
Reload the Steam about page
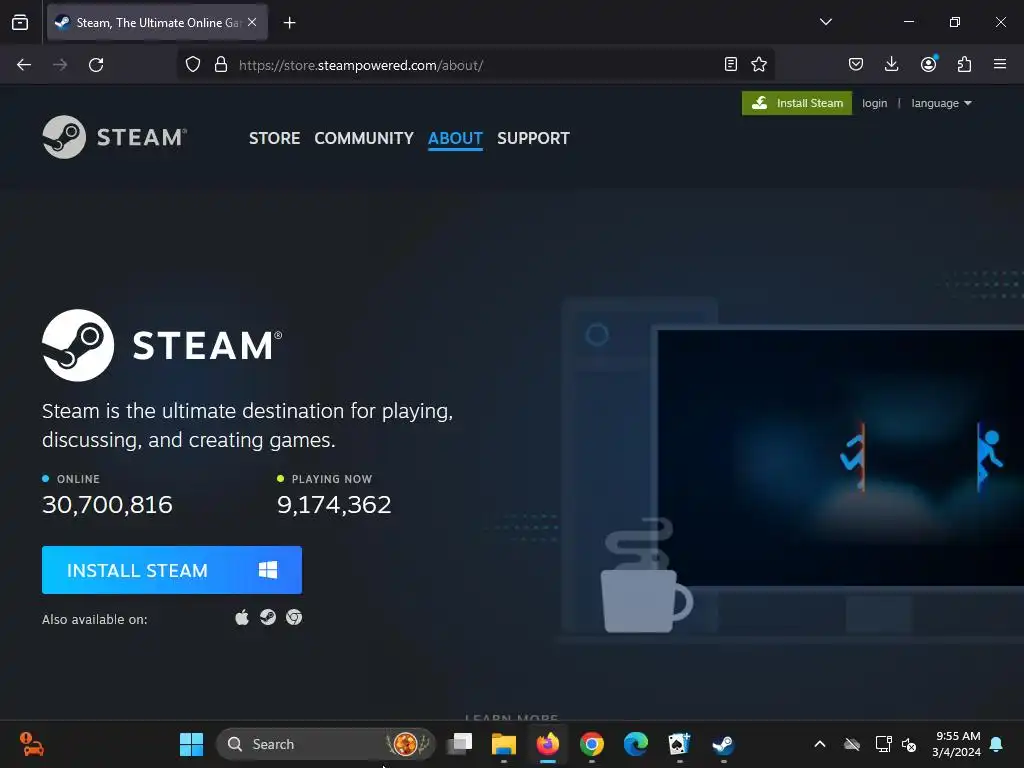(96, 65)
